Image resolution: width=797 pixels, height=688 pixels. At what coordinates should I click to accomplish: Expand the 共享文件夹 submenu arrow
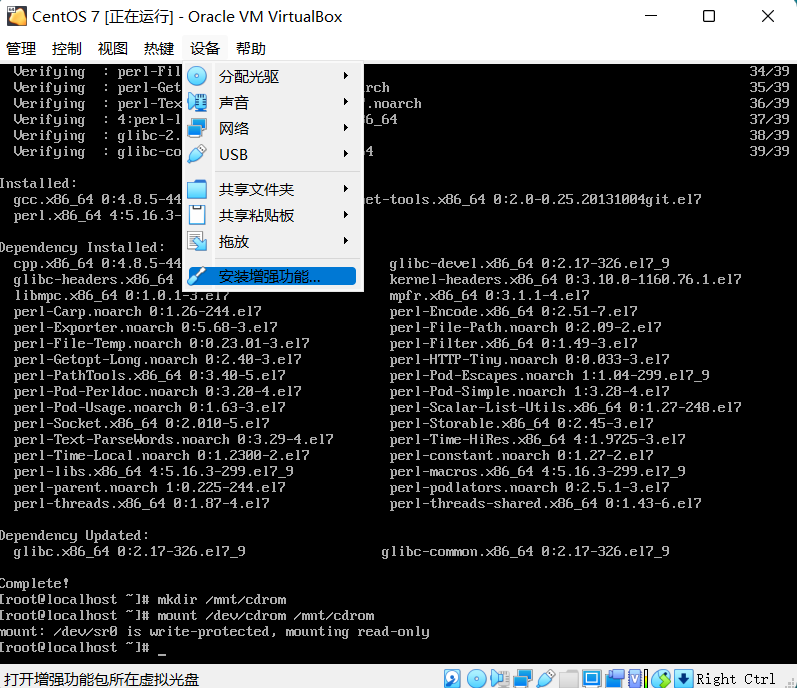pyautogui.click(x=346, y=189)
